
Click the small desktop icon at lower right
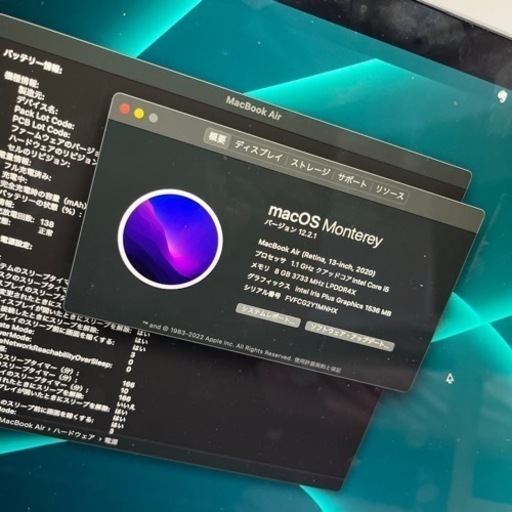pos(450,378)
